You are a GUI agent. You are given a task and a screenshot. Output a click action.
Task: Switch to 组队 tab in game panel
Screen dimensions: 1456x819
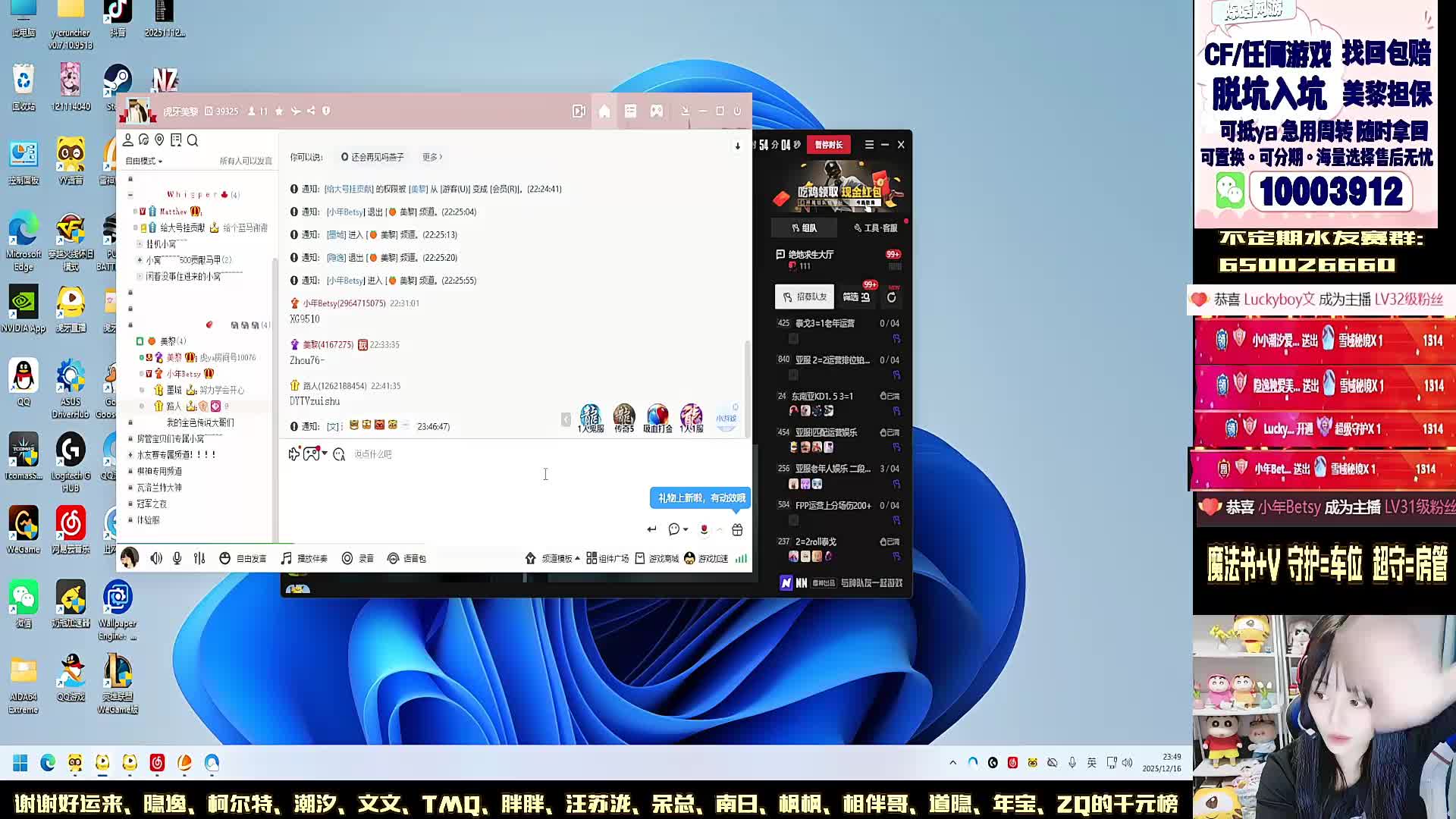click(x=804, y=227)
